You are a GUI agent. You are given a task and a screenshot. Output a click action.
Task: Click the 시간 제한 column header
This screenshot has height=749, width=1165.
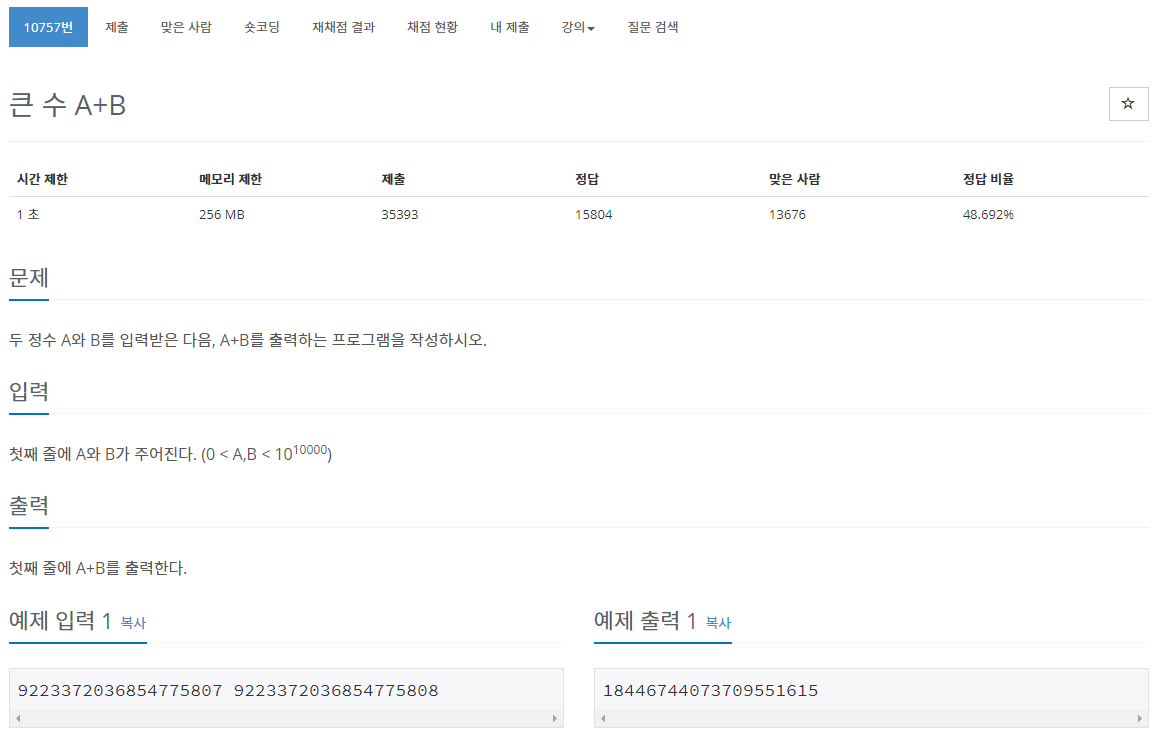pos(42,179)
